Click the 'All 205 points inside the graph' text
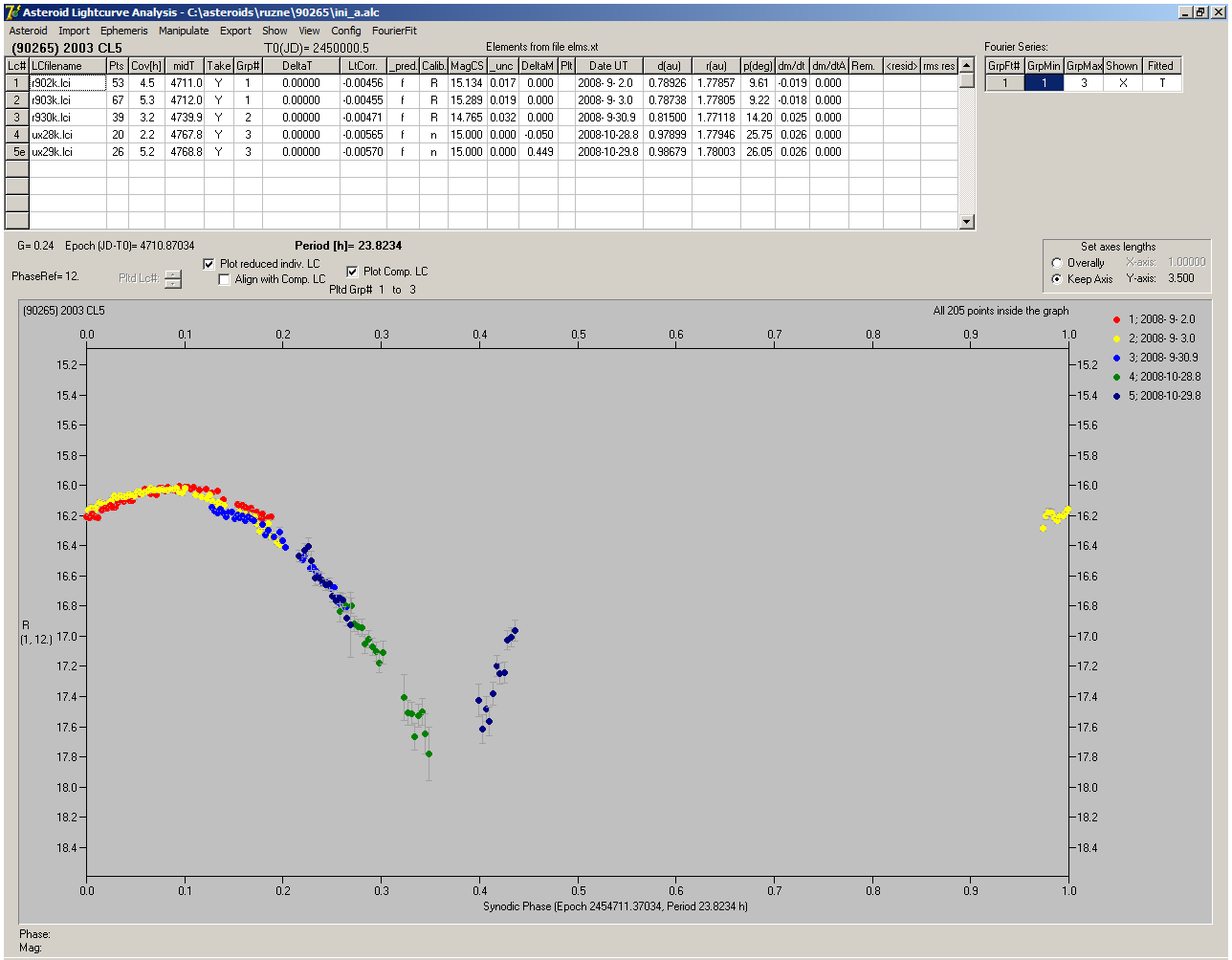Image resolution: width=1232 pixels, height=960 pixels. pyautogui.click(x=1001, y=311)
